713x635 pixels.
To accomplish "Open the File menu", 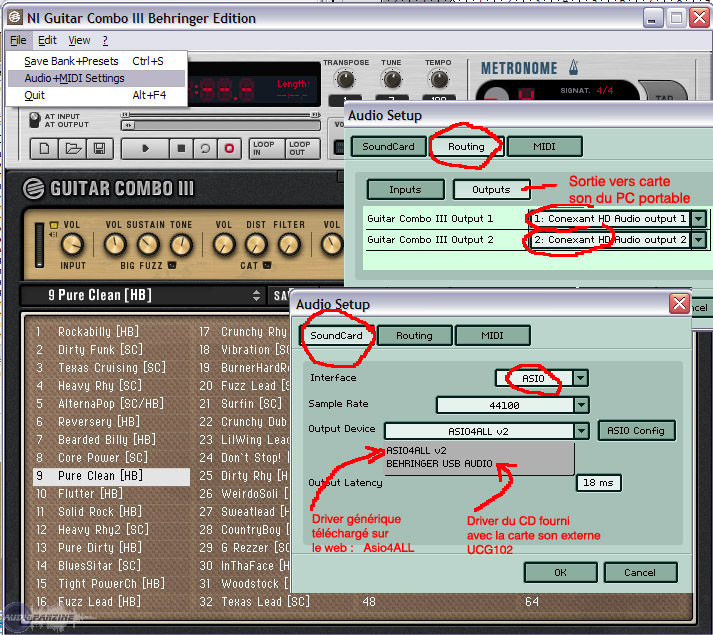I will click(18, 40).
